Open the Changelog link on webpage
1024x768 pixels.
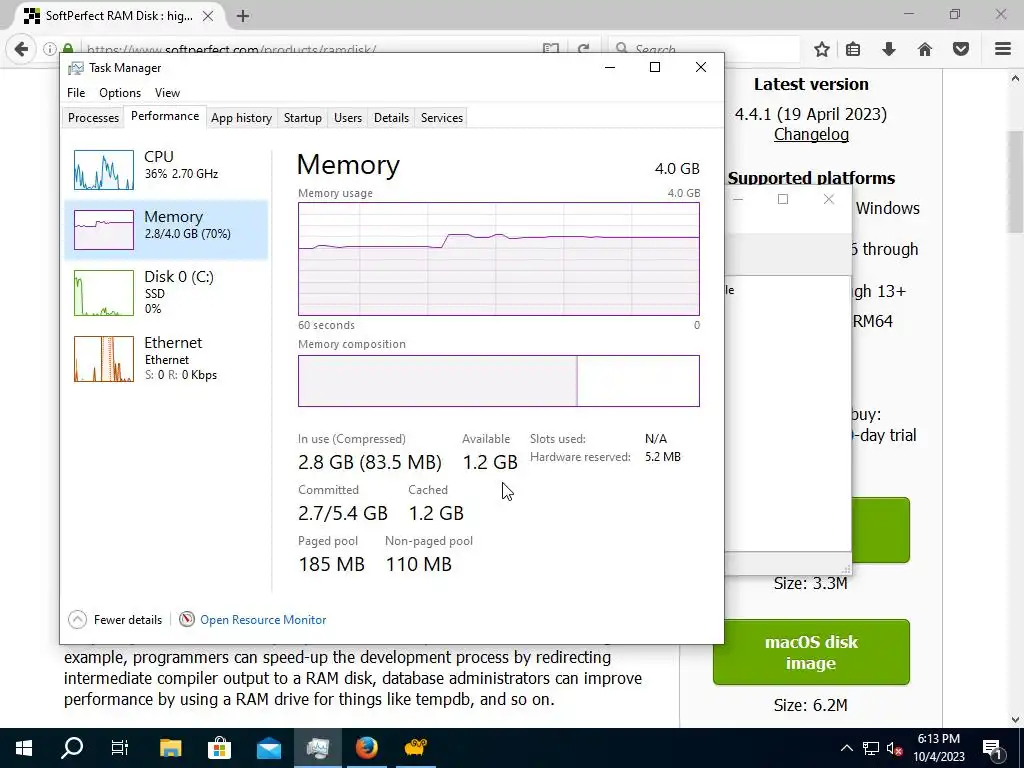pyautogui.click(x=811, y=135)
